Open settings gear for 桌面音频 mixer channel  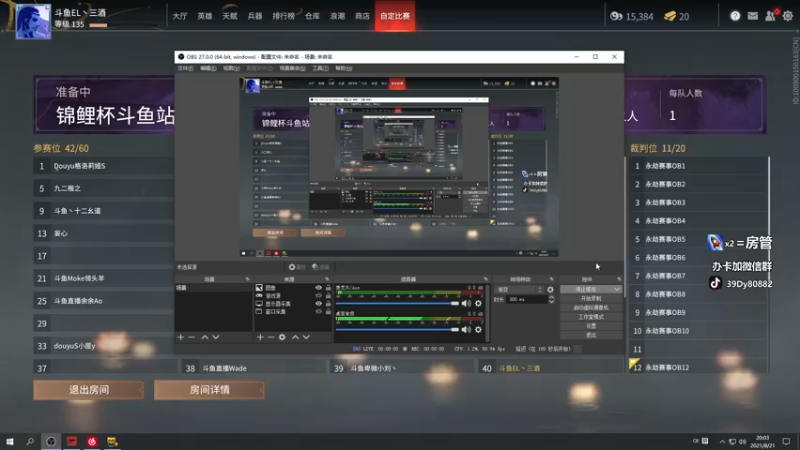click(x=478, y=330)
